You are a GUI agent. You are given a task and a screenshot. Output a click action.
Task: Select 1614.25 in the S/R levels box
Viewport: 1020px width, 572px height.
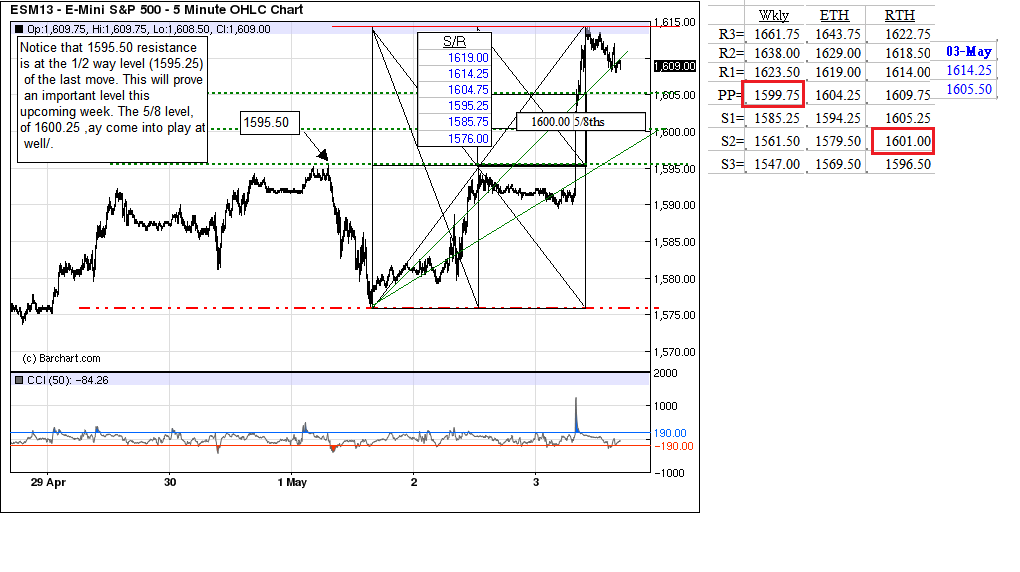pyautogui.click(x=468, y=74)
